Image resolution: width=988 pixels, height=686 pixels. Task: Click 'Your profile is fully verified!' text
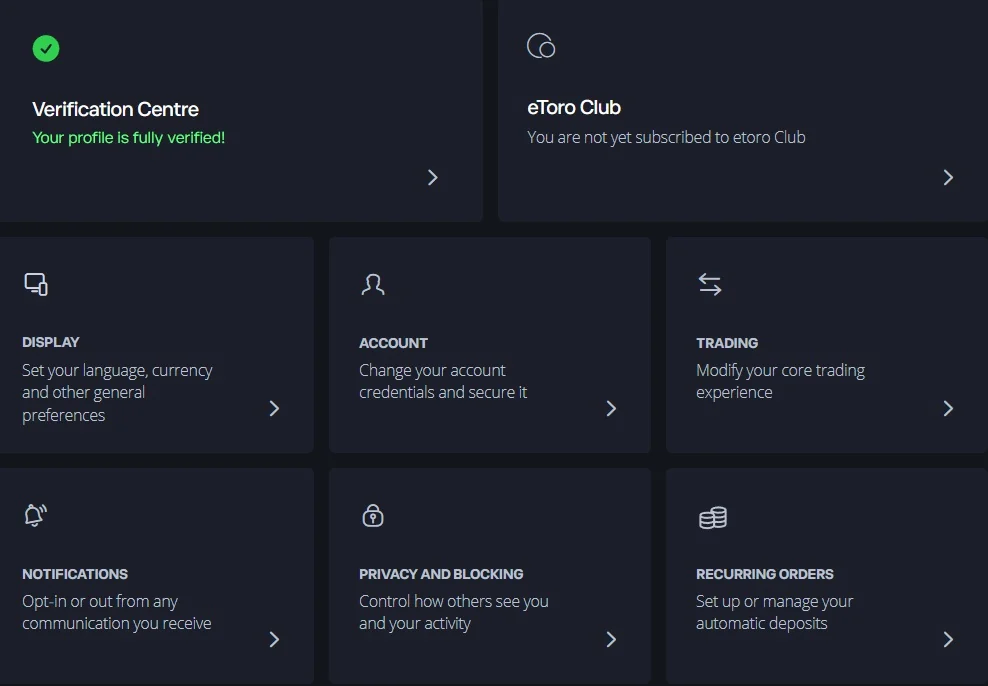[129, 137]
